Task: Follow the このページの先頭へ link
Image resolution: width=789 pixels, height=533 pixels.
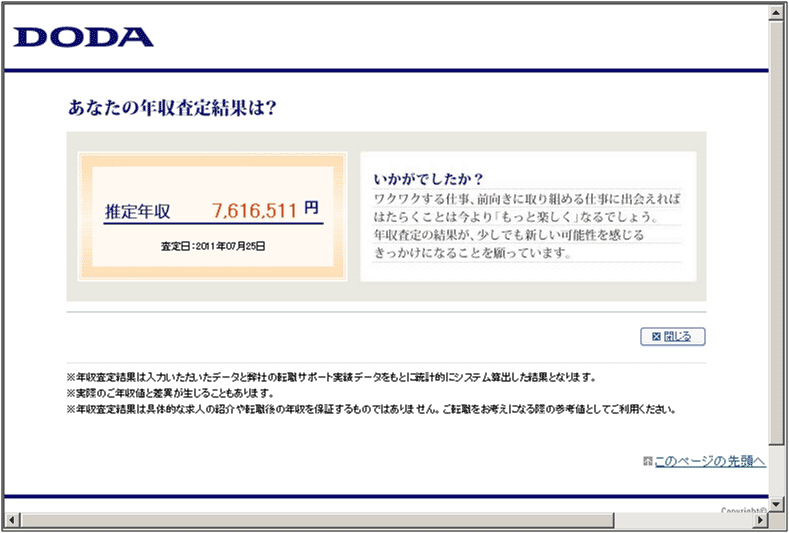Action: 710,461
